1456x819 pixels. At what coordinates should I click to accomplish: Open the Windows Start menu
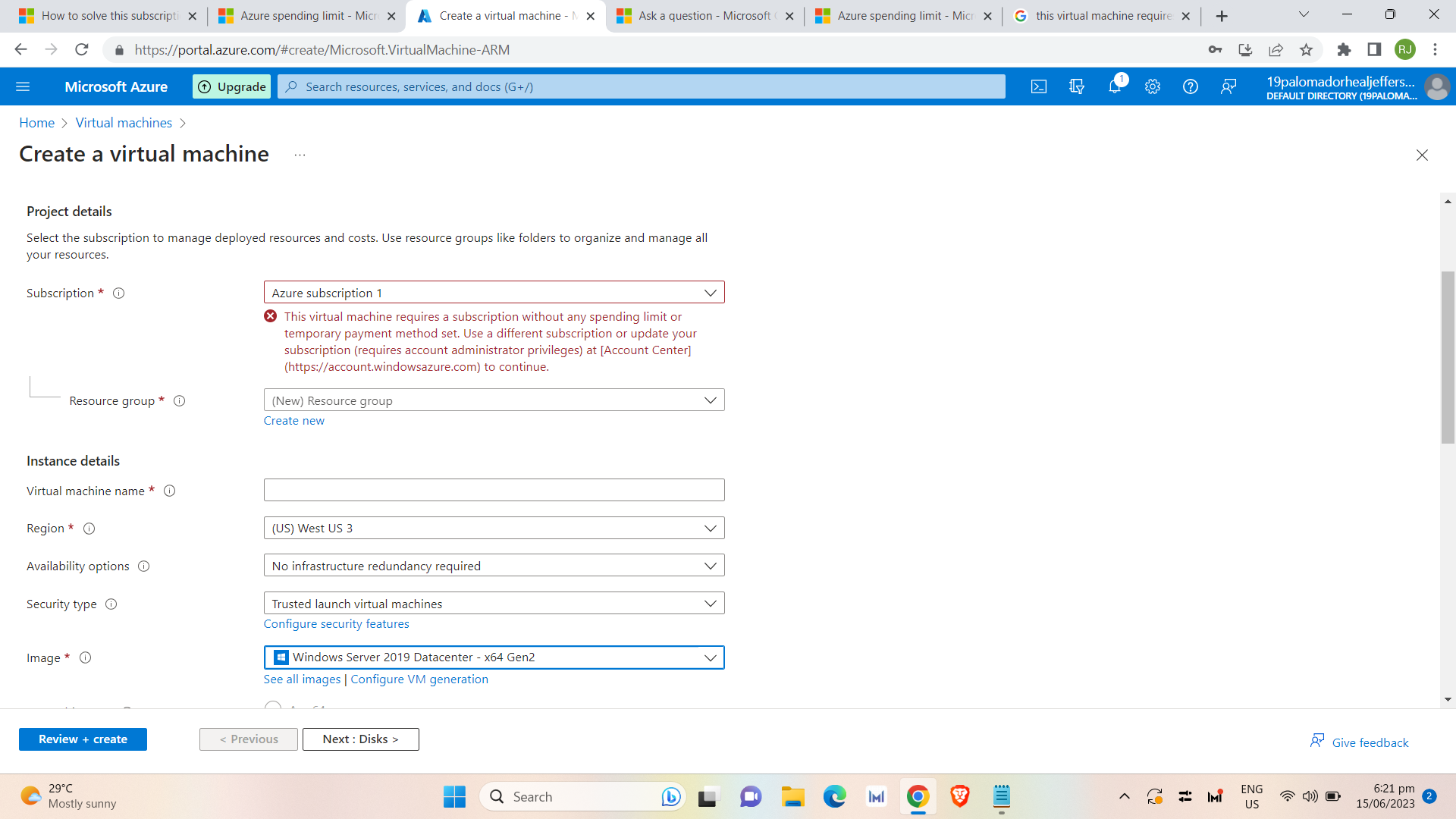454,797
